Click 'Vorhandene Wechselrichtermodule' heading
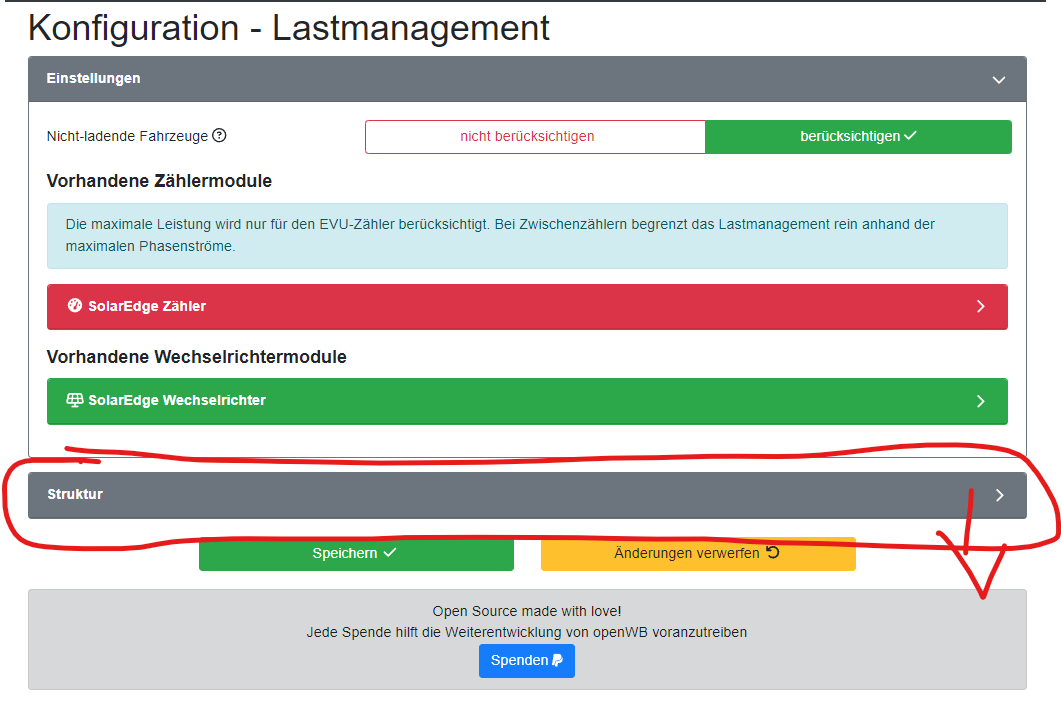The image size is (1061, 706). click(x=196, y=357)
